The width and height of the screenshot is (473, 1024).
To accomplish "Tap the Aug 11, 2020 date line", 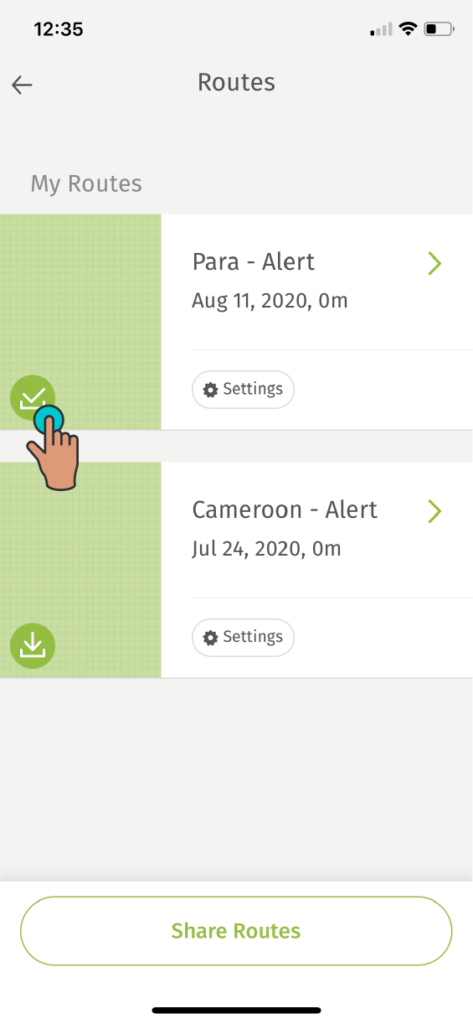I will point(270,301).
